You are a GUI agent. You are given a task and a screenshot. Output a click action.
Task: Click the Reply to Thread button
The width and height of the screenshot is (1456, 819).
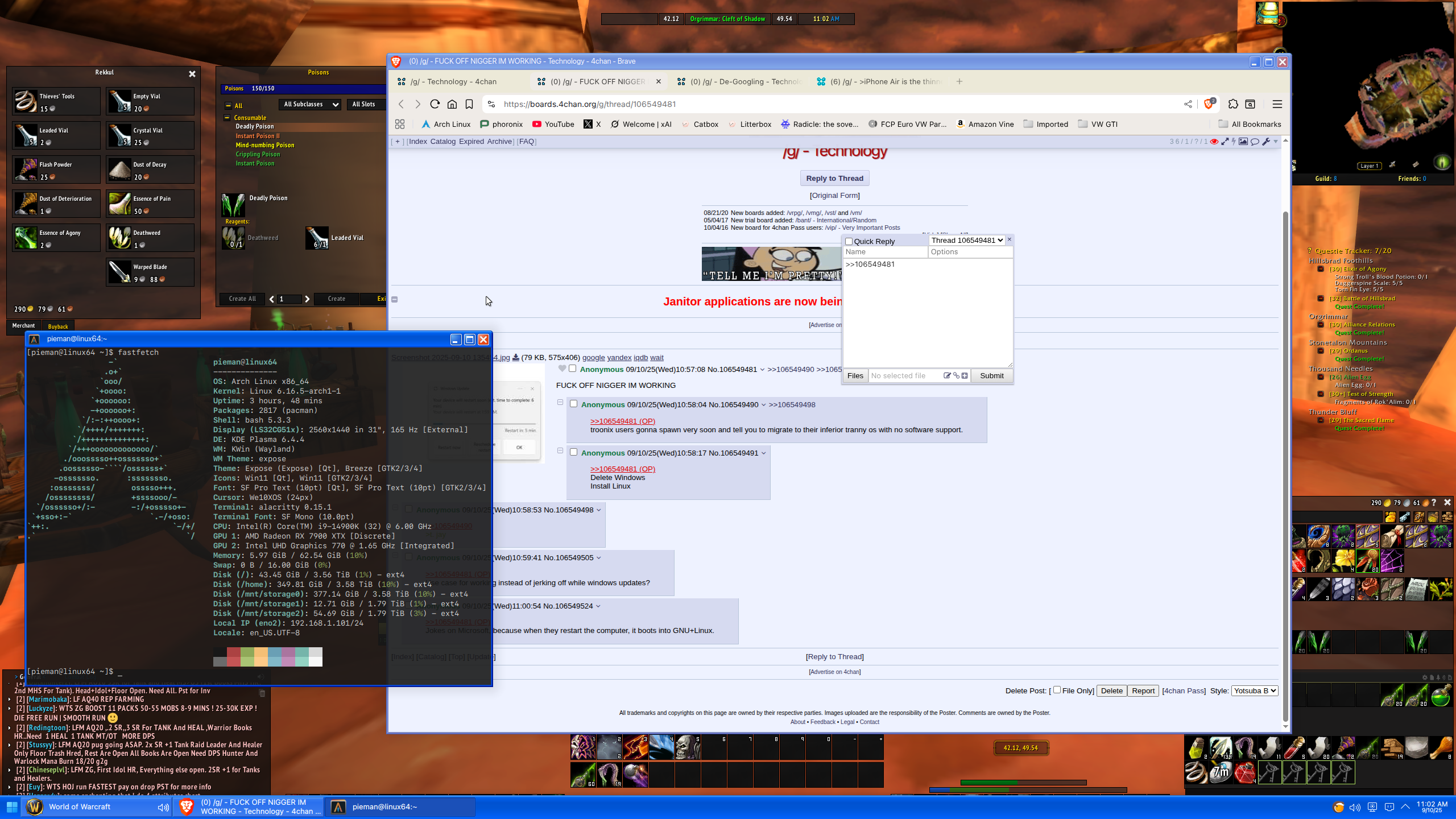(x=834, y=178)
